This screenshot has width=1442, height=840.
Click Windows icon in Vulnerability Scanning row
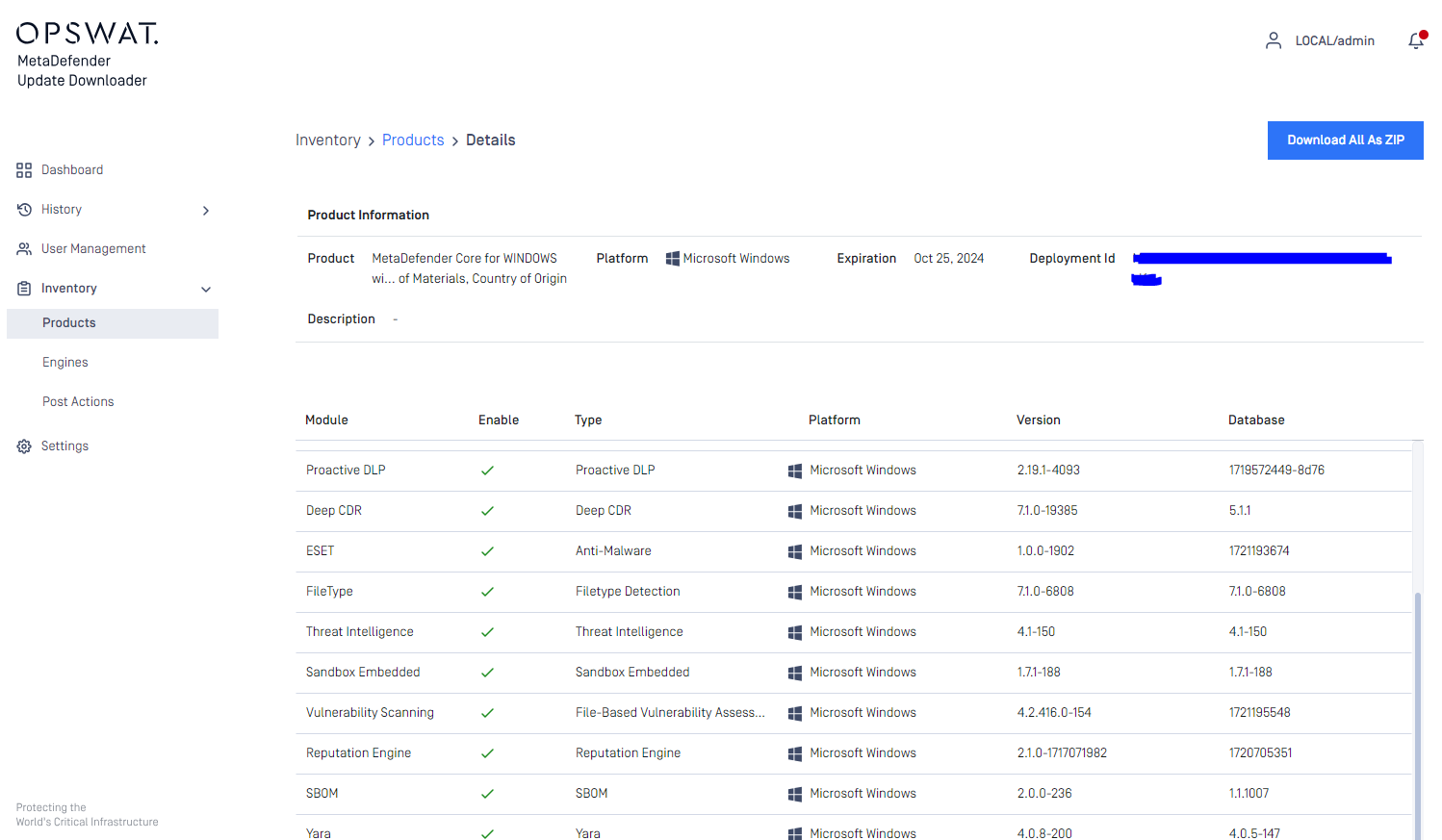(x=795, y=713)
